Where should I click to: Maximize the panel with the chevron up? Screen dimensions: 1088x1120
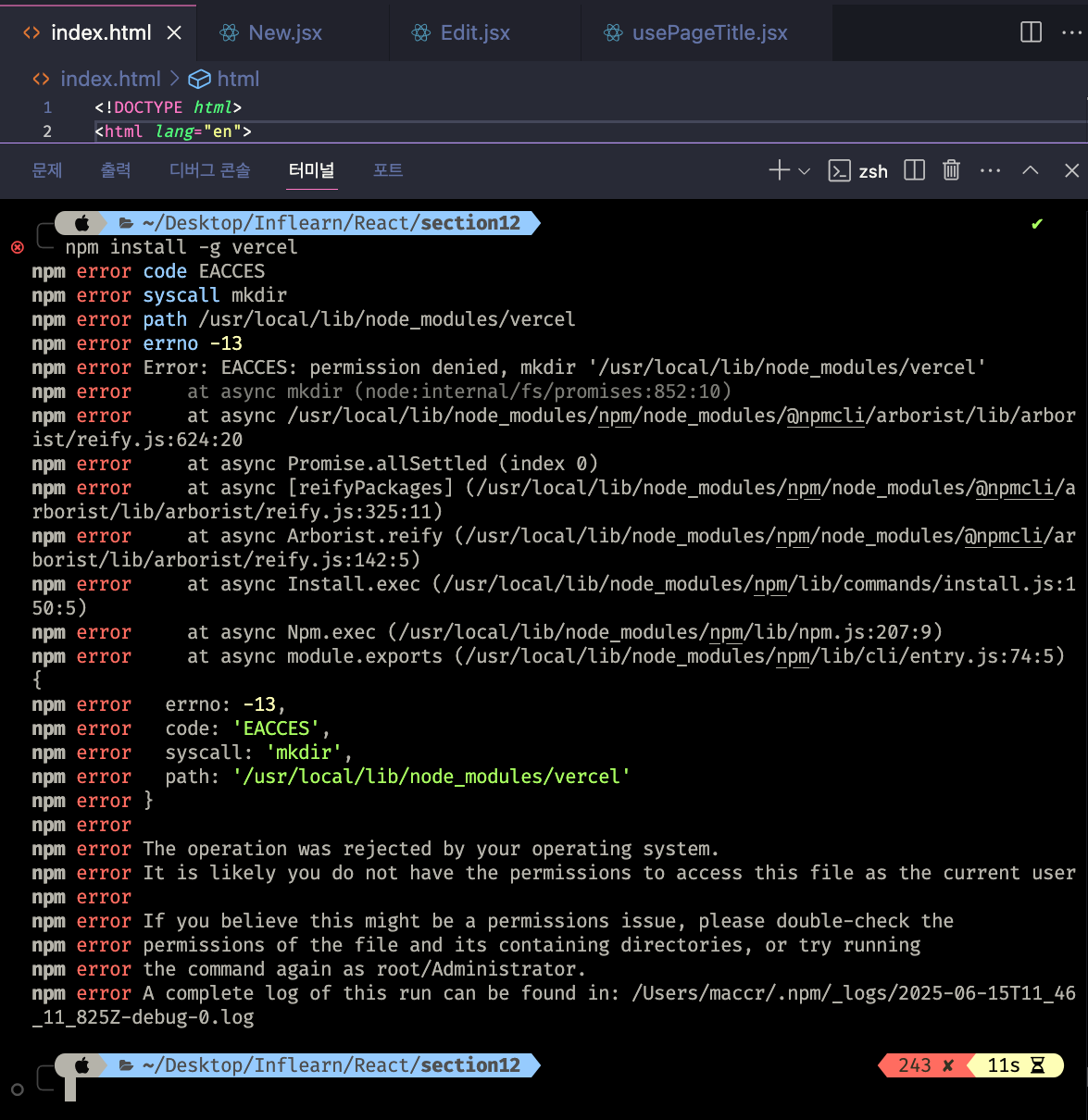pyautogui.click(x=1031, y=170)
